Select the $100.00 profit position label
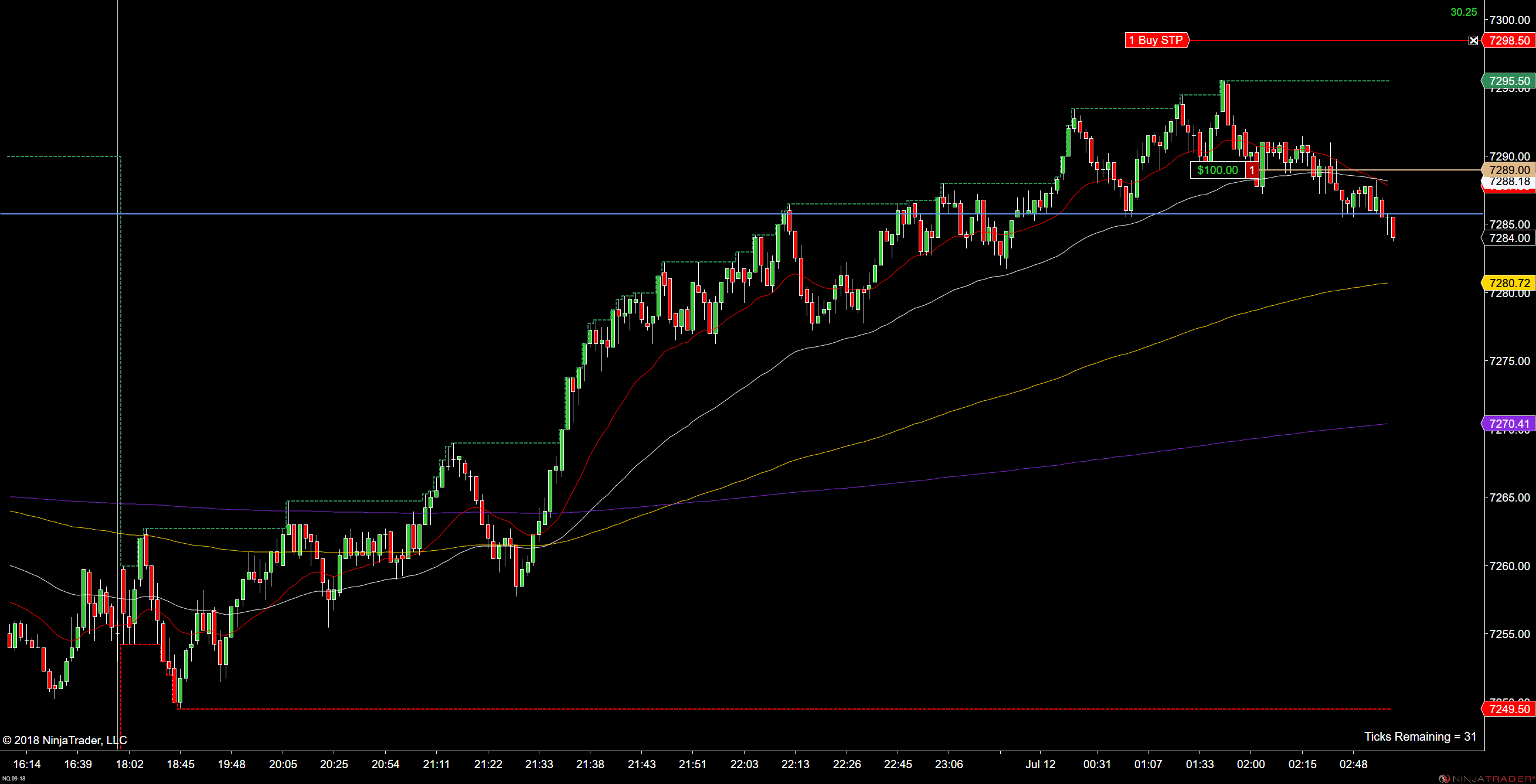 (x=1218, y=171)
